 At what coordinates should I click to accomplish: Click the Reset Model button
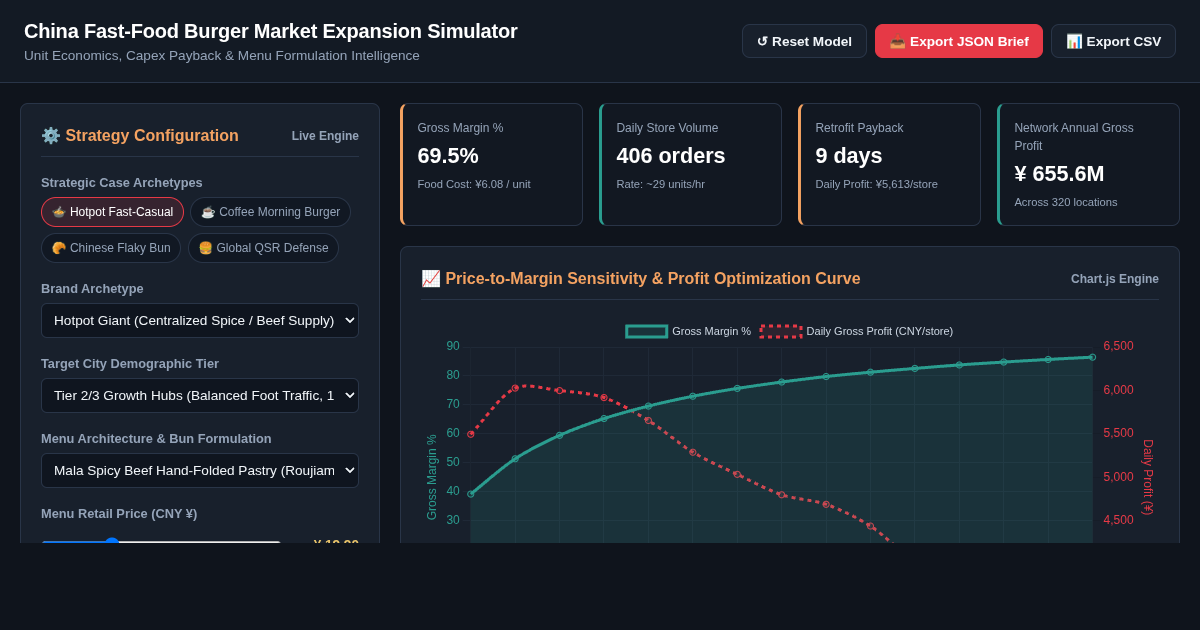click(x=804, y=41)
